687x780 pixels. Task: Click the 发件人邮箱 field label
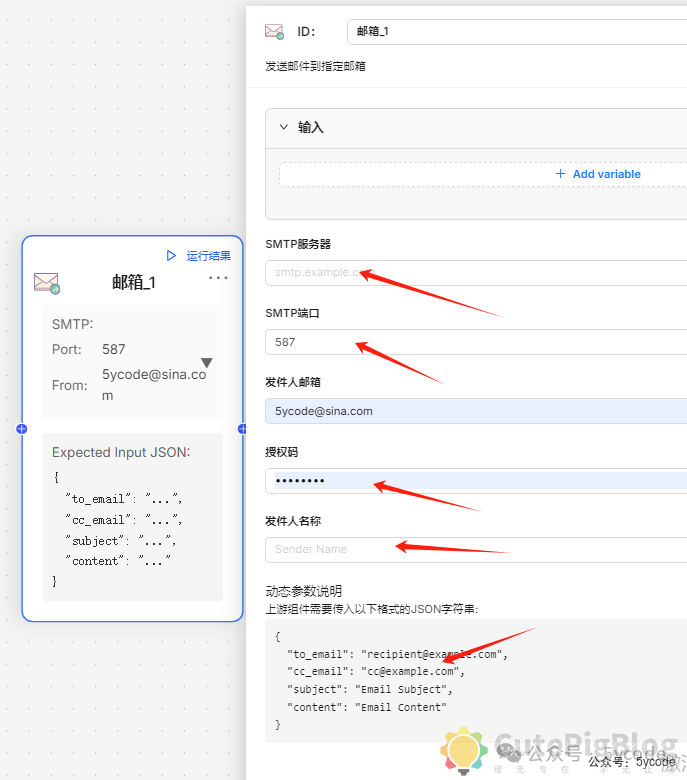coord(293,382)
